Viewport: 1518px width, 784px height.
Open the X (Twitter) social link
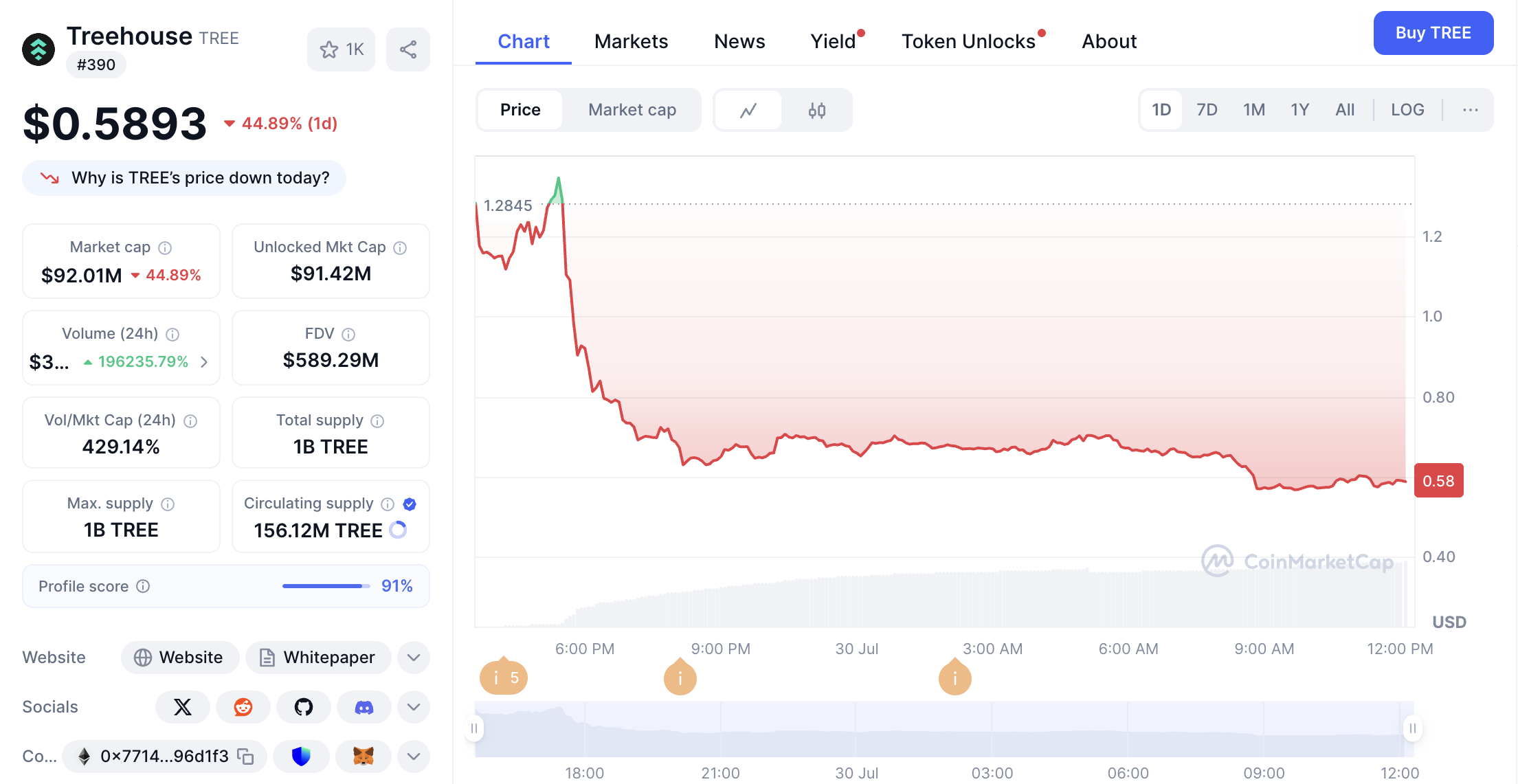click(x=183, y=707)
